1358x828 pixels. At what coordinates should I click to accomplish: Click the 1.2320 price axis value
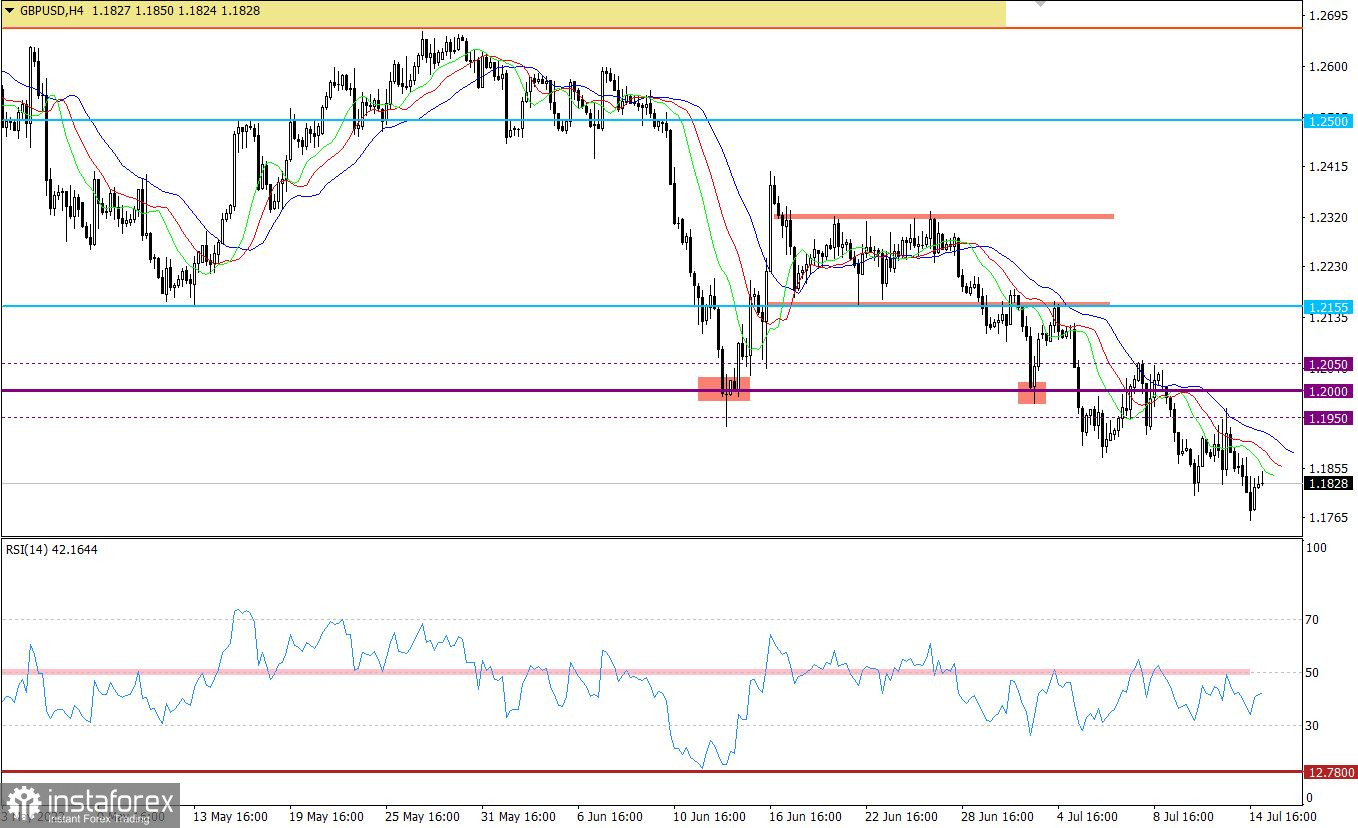[x=1330, y=217]
